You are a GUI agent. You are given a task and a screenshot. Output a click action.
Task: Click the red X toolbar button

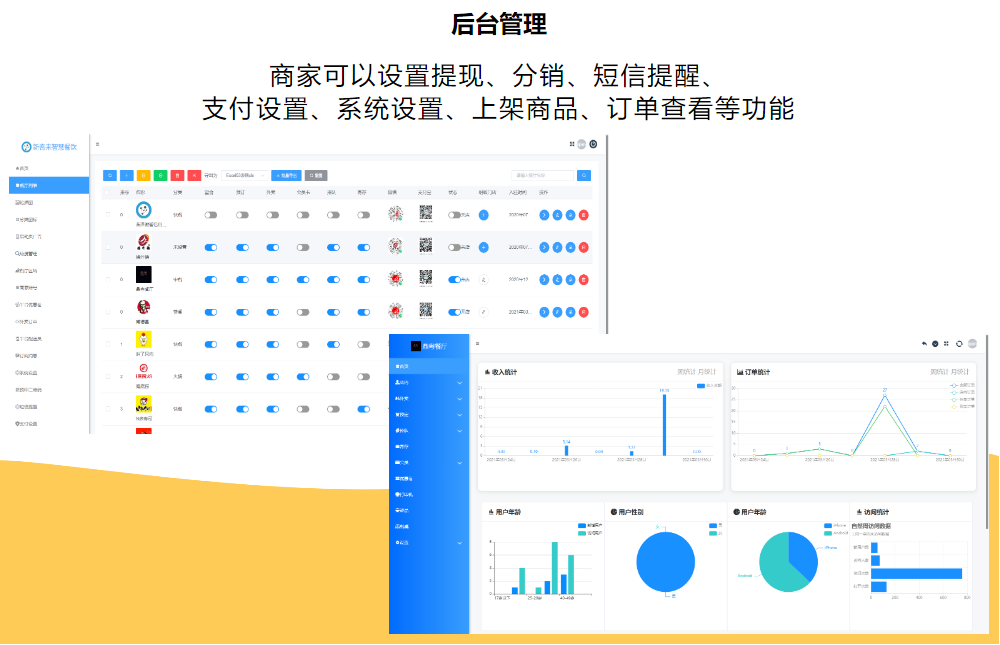pyautogui.click(x=195, y=175)
